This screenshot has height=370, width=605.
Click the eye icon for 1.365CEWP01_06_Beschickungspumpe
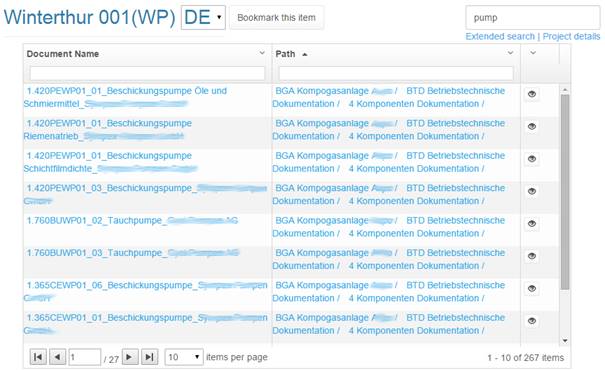[532, 289]
